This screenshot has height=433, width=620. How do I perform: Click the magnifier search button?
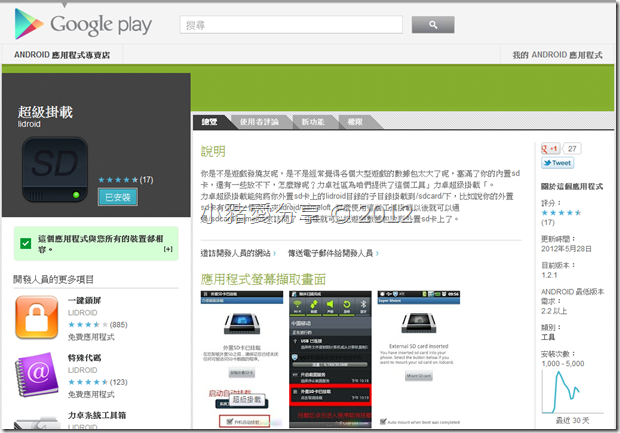433,25
